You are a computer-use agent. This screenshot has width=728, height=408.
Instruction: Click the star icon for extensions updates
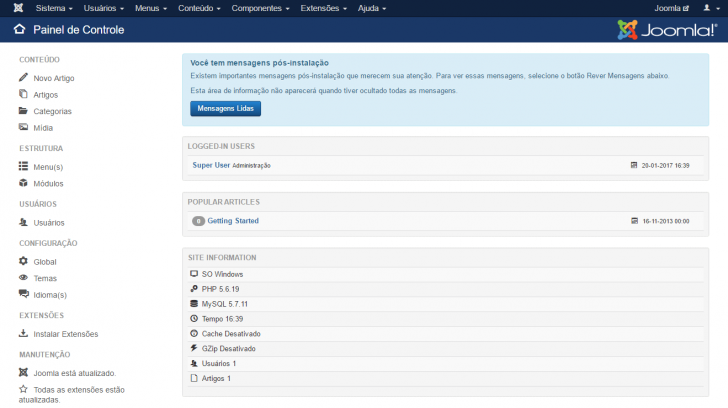(x=23, y=389)
